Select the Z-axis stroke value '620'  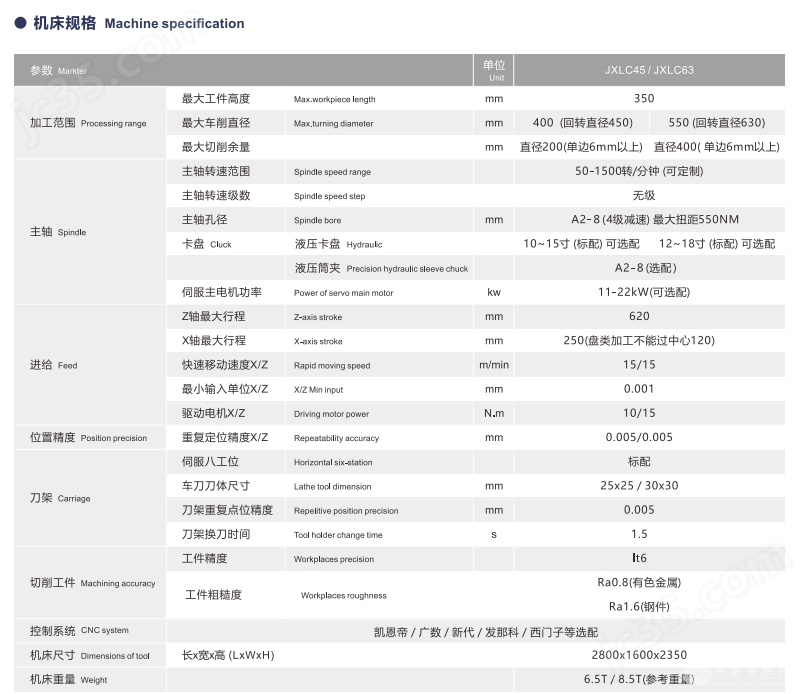639,316
